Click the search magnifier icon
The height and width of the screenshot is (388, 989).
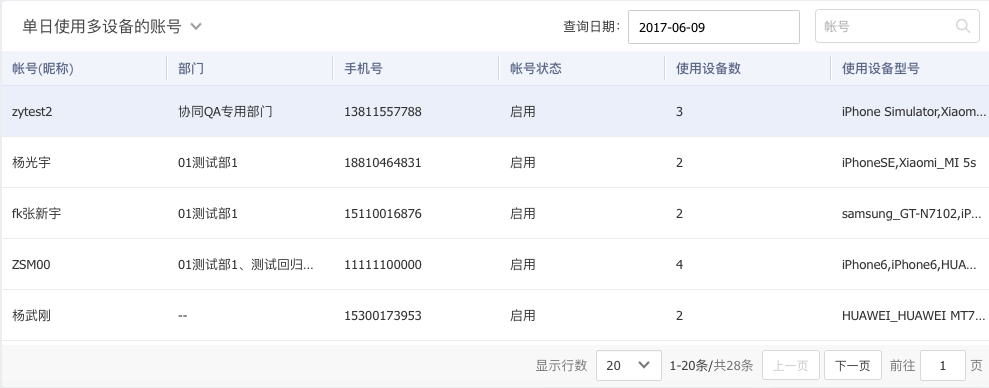963,26
